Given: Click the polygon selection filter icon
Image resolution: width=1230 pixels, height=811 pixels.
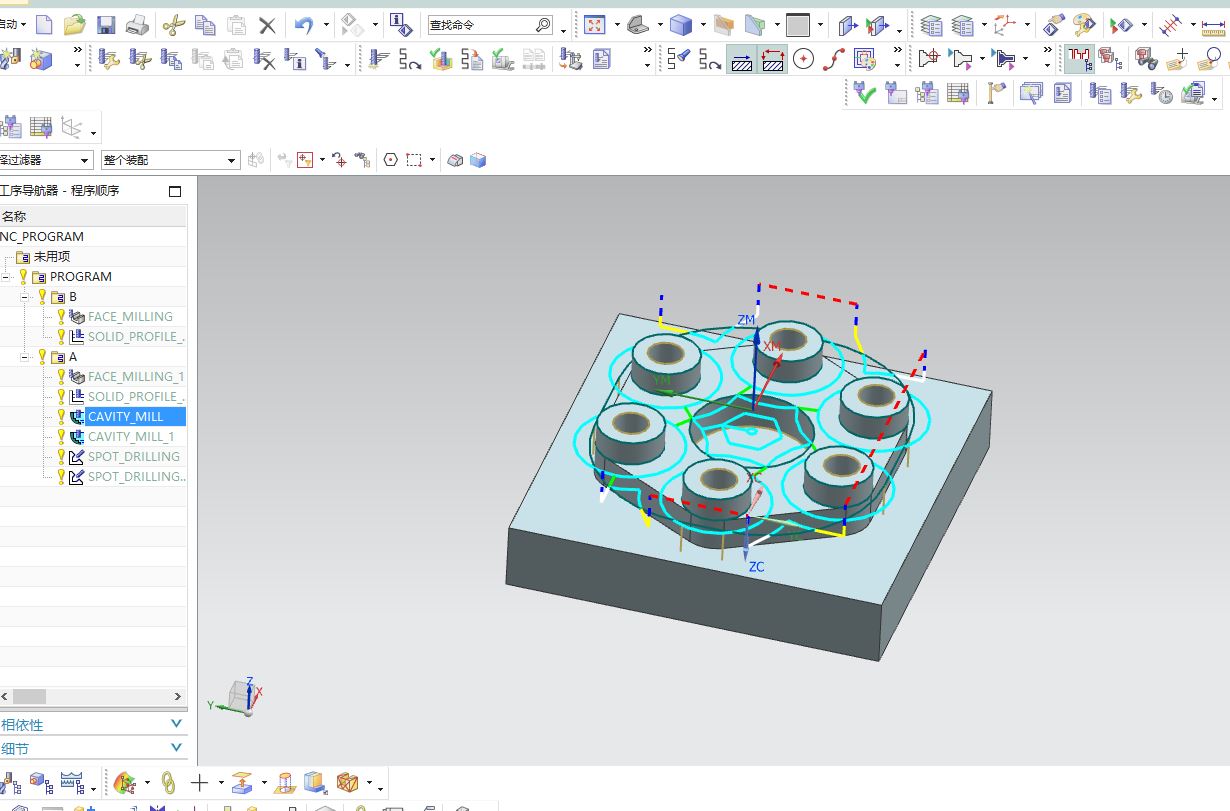Looking at the screenshot, I should pos(390,160).
